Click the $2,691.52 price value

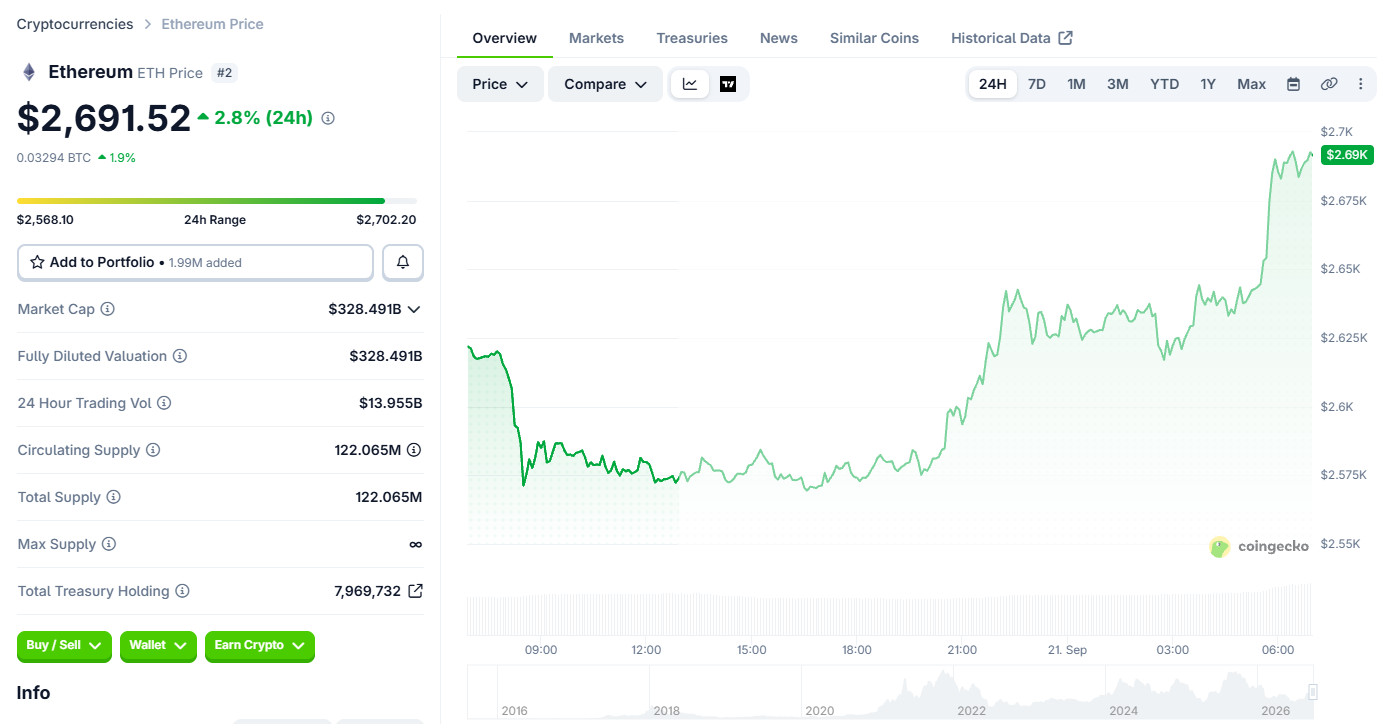click(104, 118)
